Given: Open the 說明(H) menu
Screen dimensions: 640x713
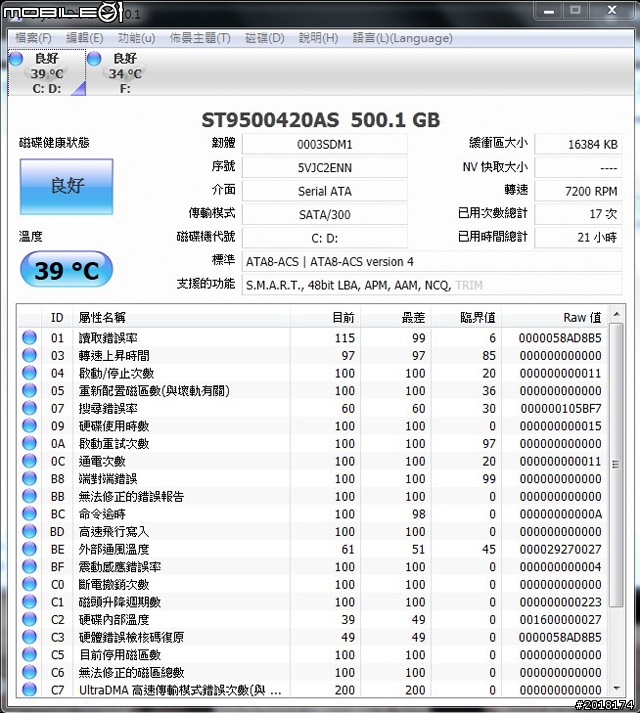Looking at the screenshot, I should (x=318, y=38).
